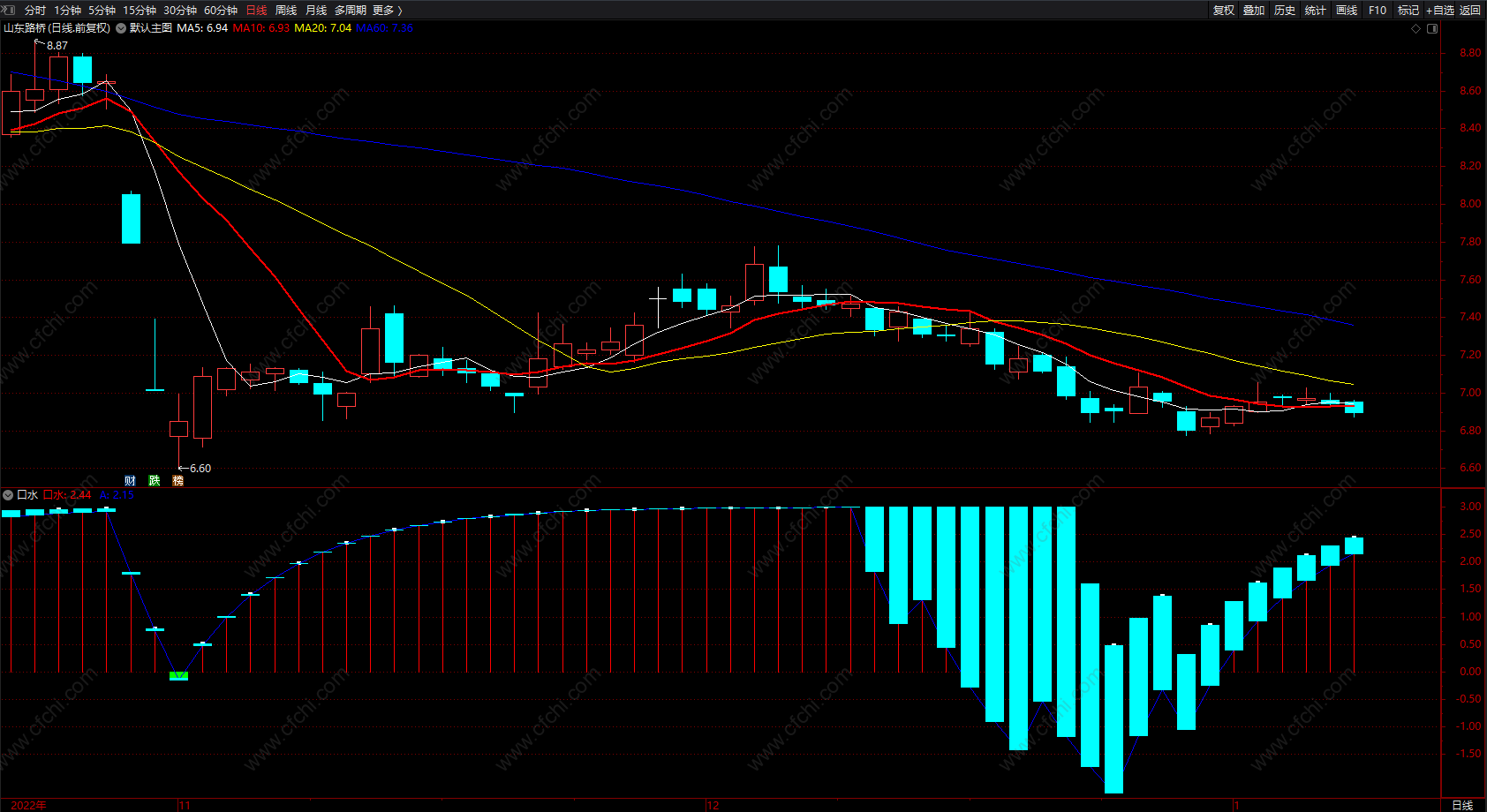
Task: Click the collapse-panel icon at top-left corner
Action: pos(9,10)
